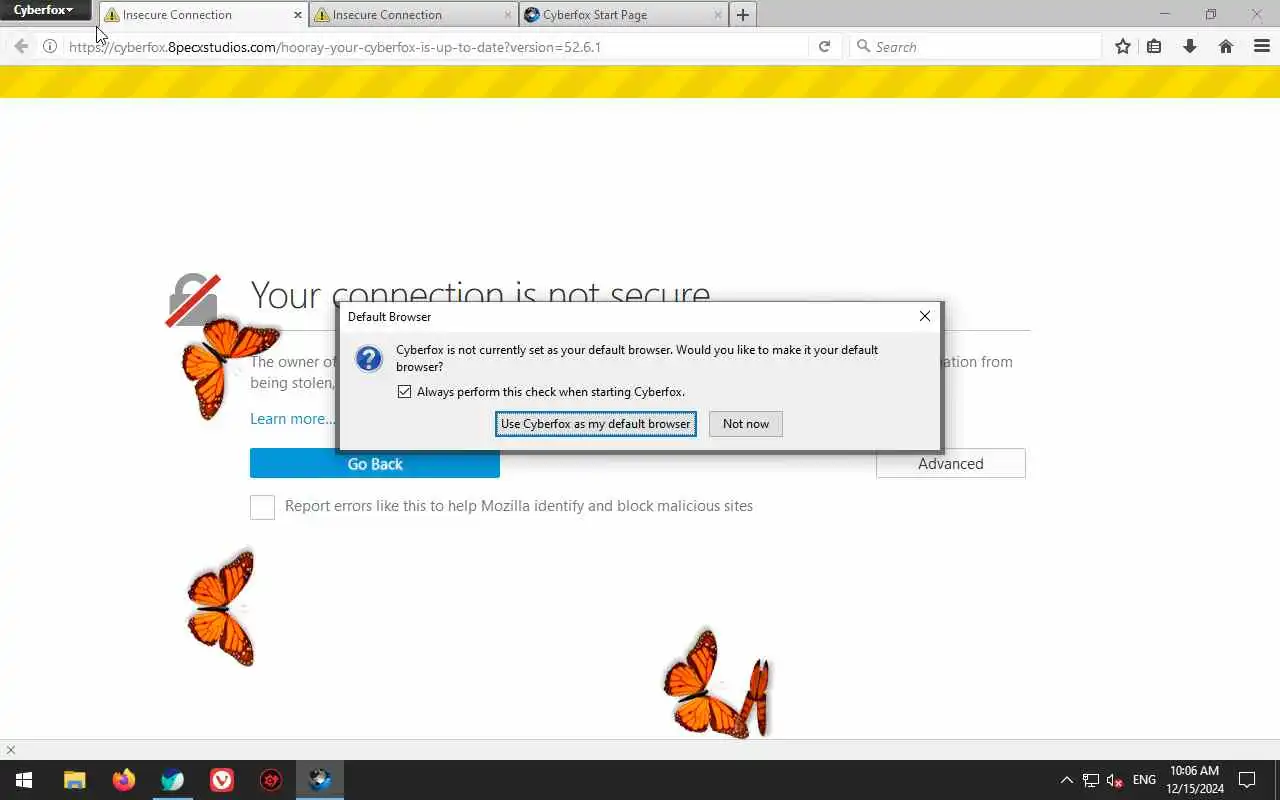Go back with the navigation arrow
Image resolution: width=1280 pixels, height=800 pixels.
click(x=21, y=46)
